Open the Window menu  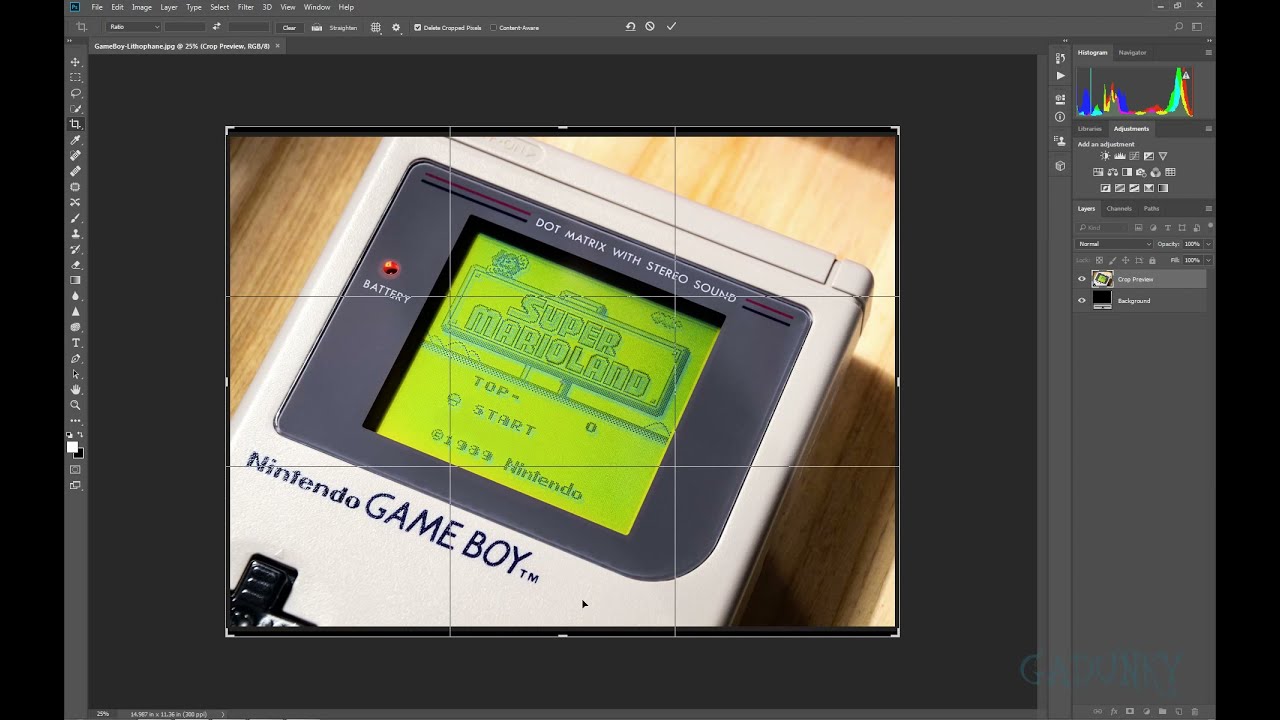[317, 7]
